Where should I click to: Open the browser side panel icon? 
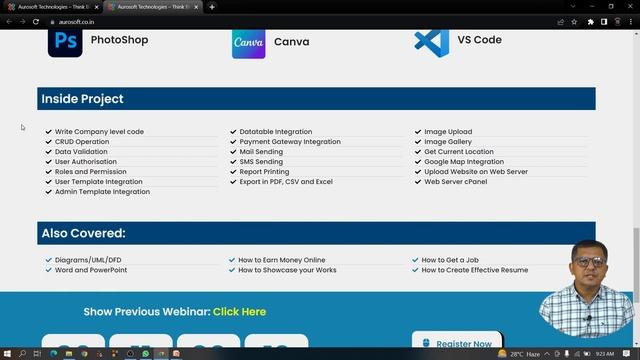point(604,22)
